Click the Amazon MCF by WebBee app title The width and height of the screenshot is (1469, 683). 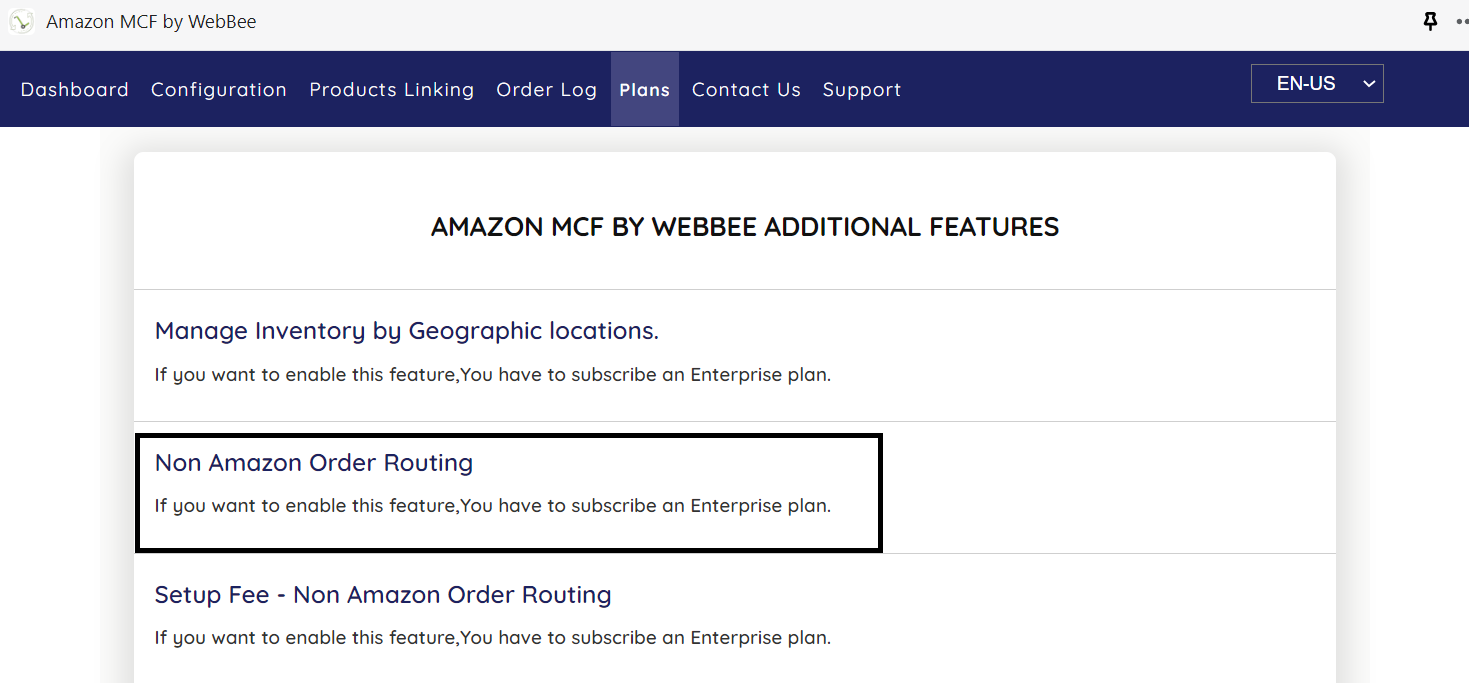(x=151, y=22)
